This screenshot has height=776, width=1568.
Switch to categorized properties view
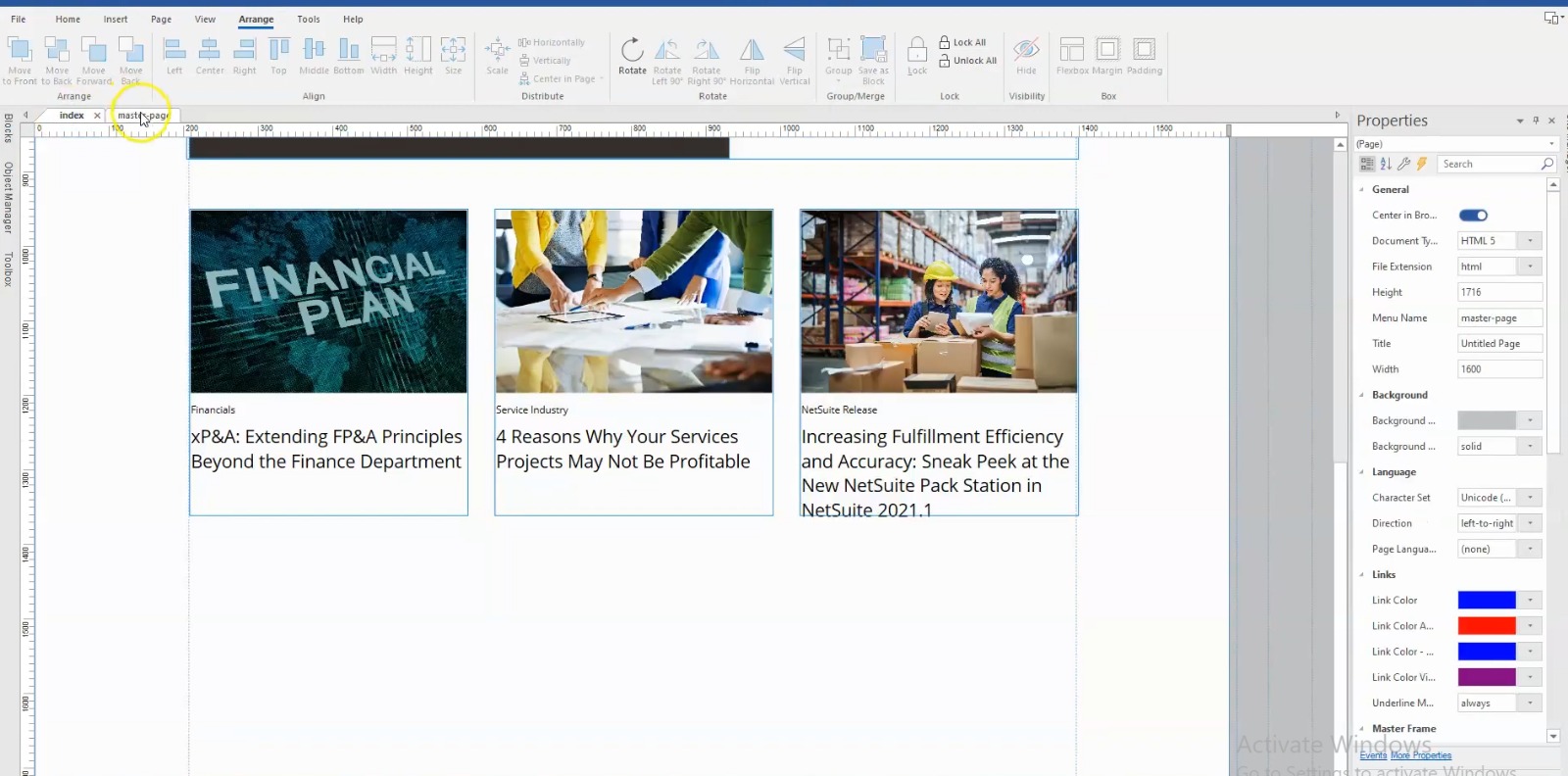(x=1367, y=164)
